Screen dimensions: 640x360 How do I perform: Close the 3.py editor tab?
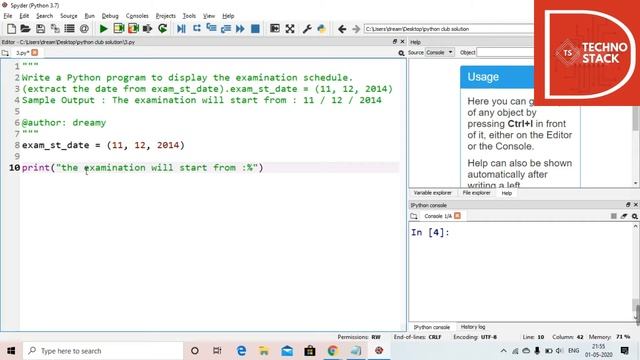click(35, 52)
